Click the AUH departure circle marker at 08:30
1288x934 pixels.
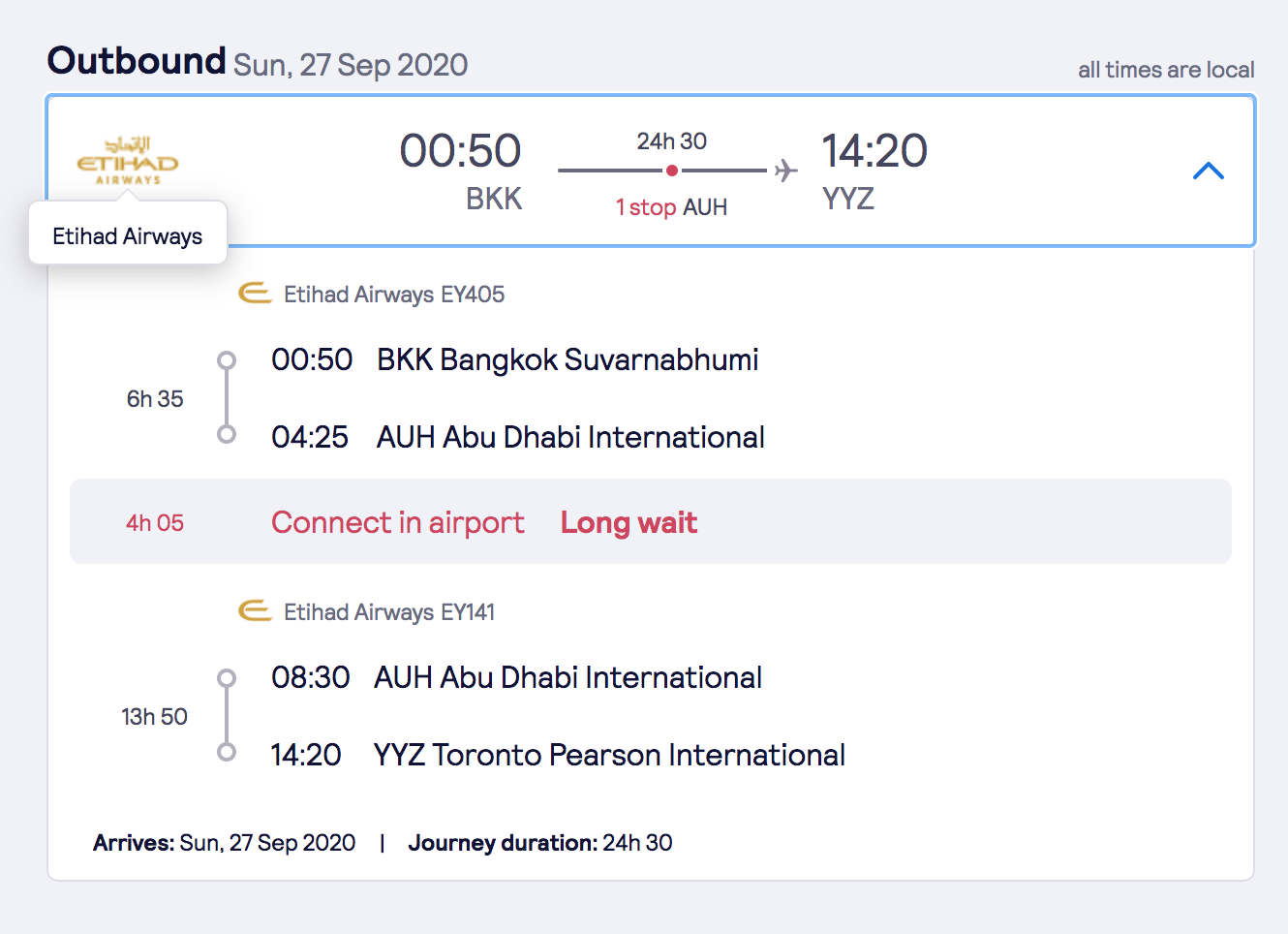click(x=227, y=678)
